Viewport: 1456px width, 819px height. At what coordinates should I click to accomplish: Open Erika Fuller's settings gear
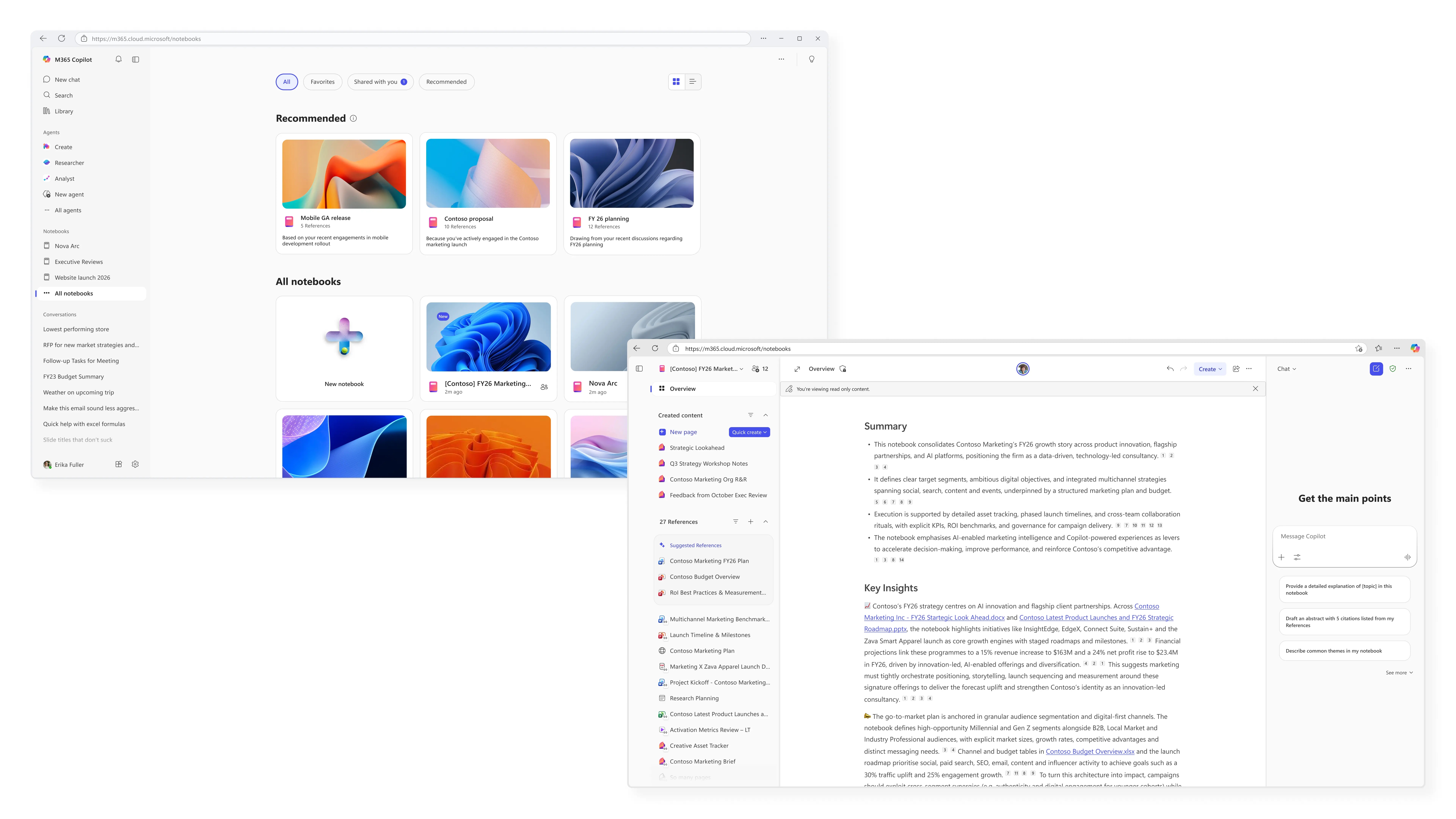click(135, 464)
